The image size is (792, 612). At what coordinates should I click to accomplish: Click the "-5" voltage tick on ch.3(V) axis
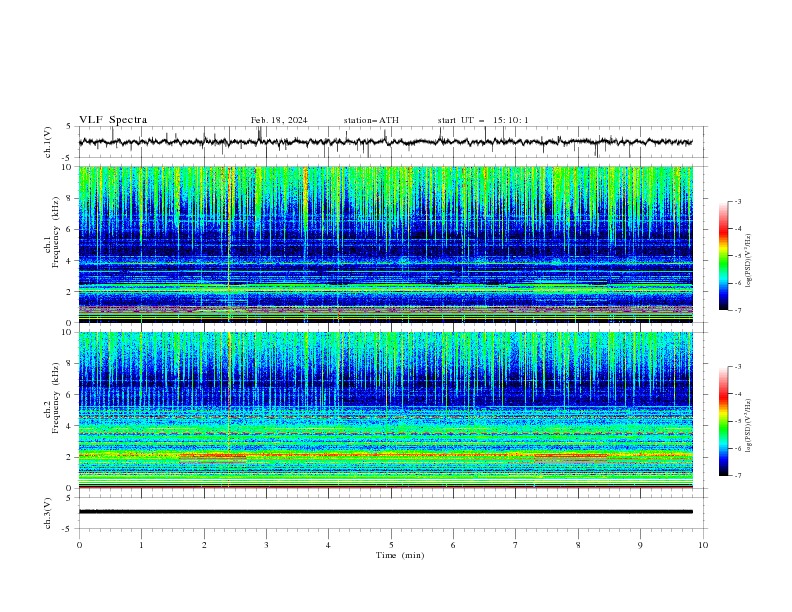[x=68, y=529]
